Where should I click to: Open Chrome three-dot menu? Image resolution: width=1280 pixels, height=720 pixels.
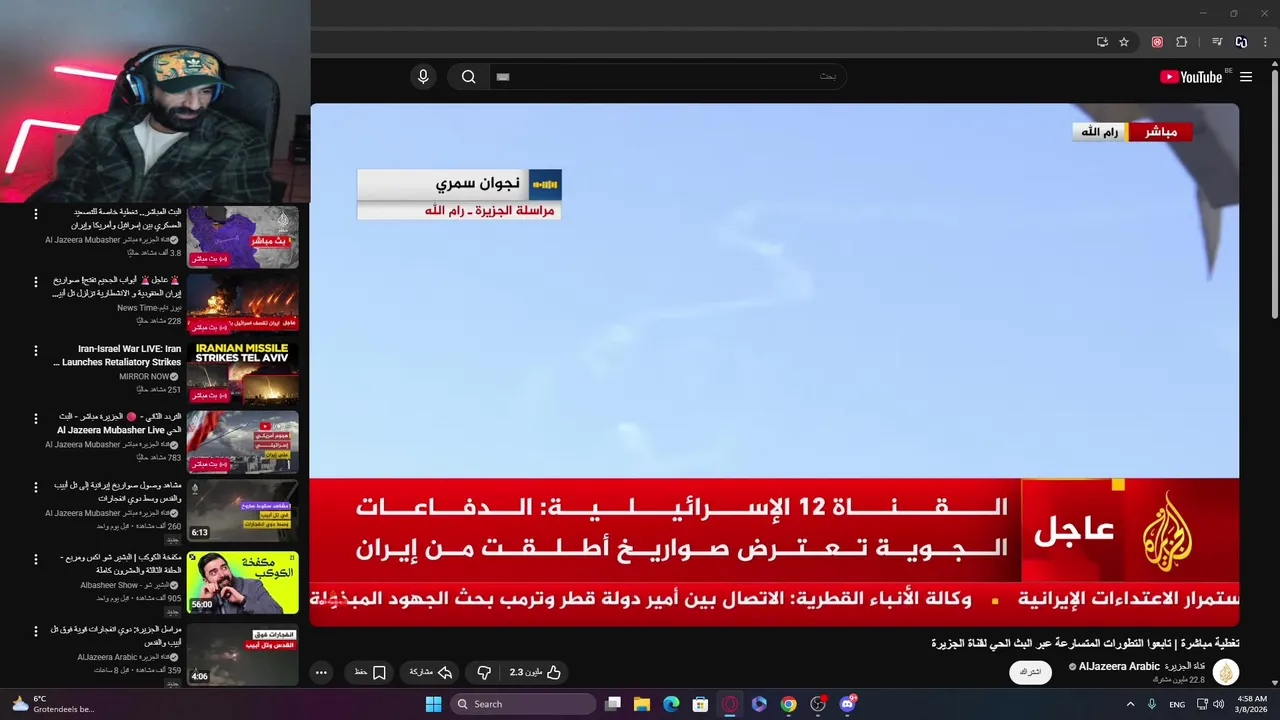[1265, 42]
